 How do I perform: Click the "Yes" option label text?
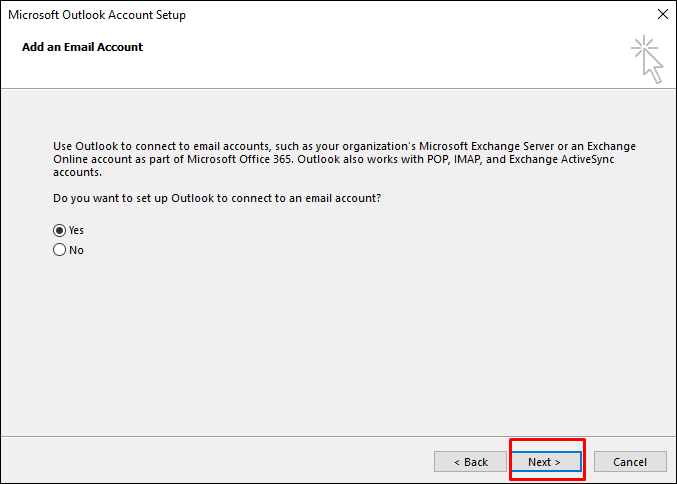tap(76, 230)
